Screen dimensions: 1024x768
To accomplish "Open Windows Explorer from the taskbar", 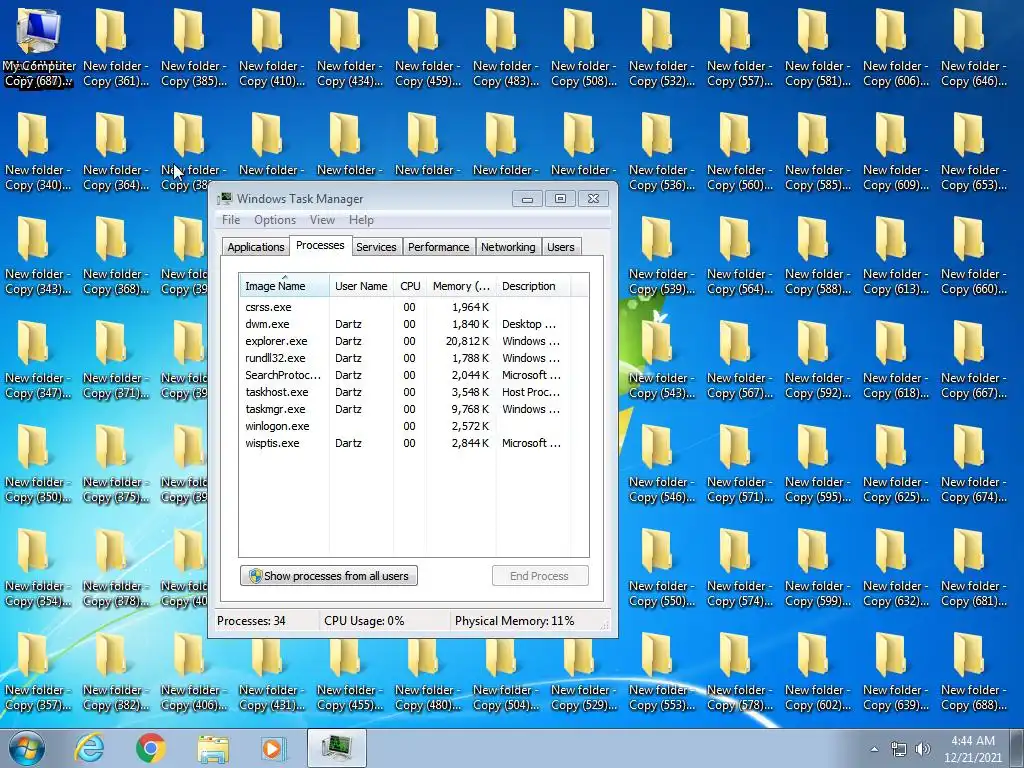I will [213, 748].
